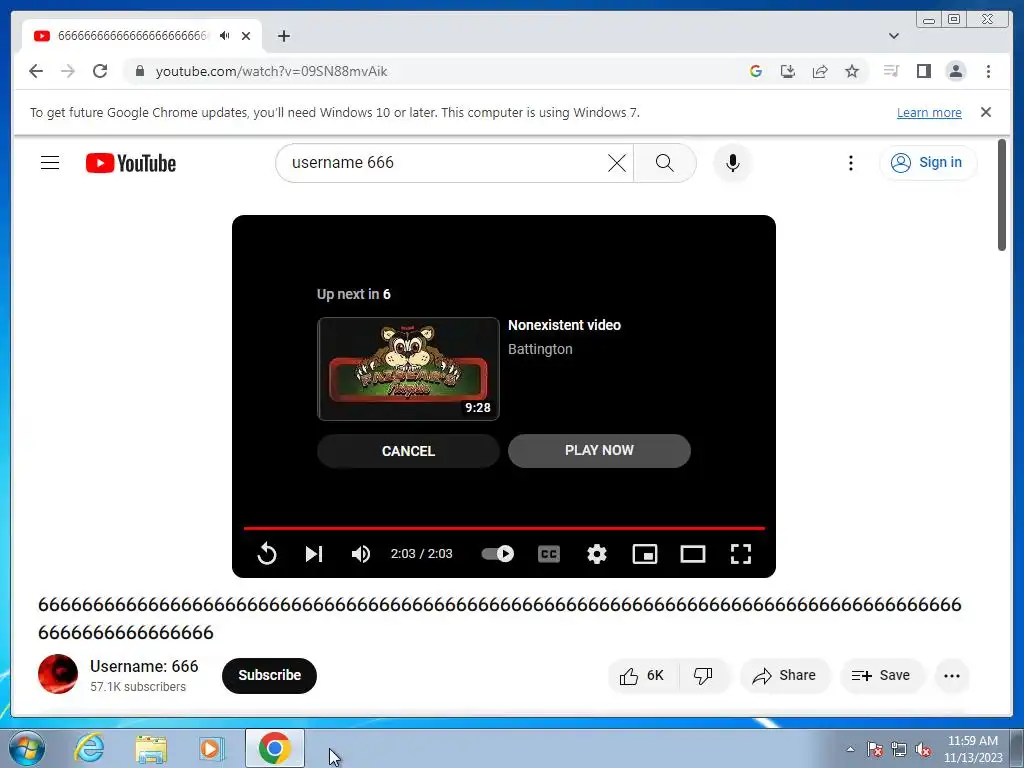Run search with magnifier button
The image size is (1024, 768).
click(x=664, y=163)
